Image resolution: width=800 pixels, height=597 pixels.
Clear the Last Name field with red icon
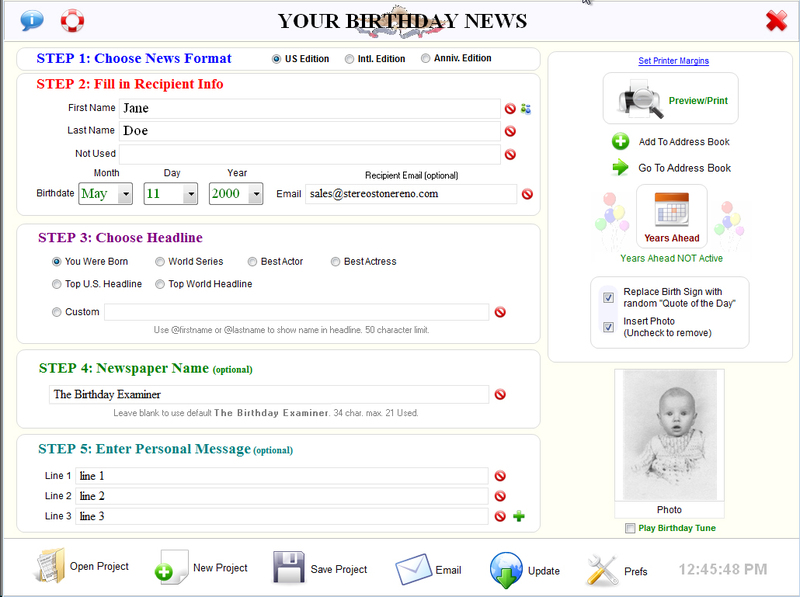point(510,131)
